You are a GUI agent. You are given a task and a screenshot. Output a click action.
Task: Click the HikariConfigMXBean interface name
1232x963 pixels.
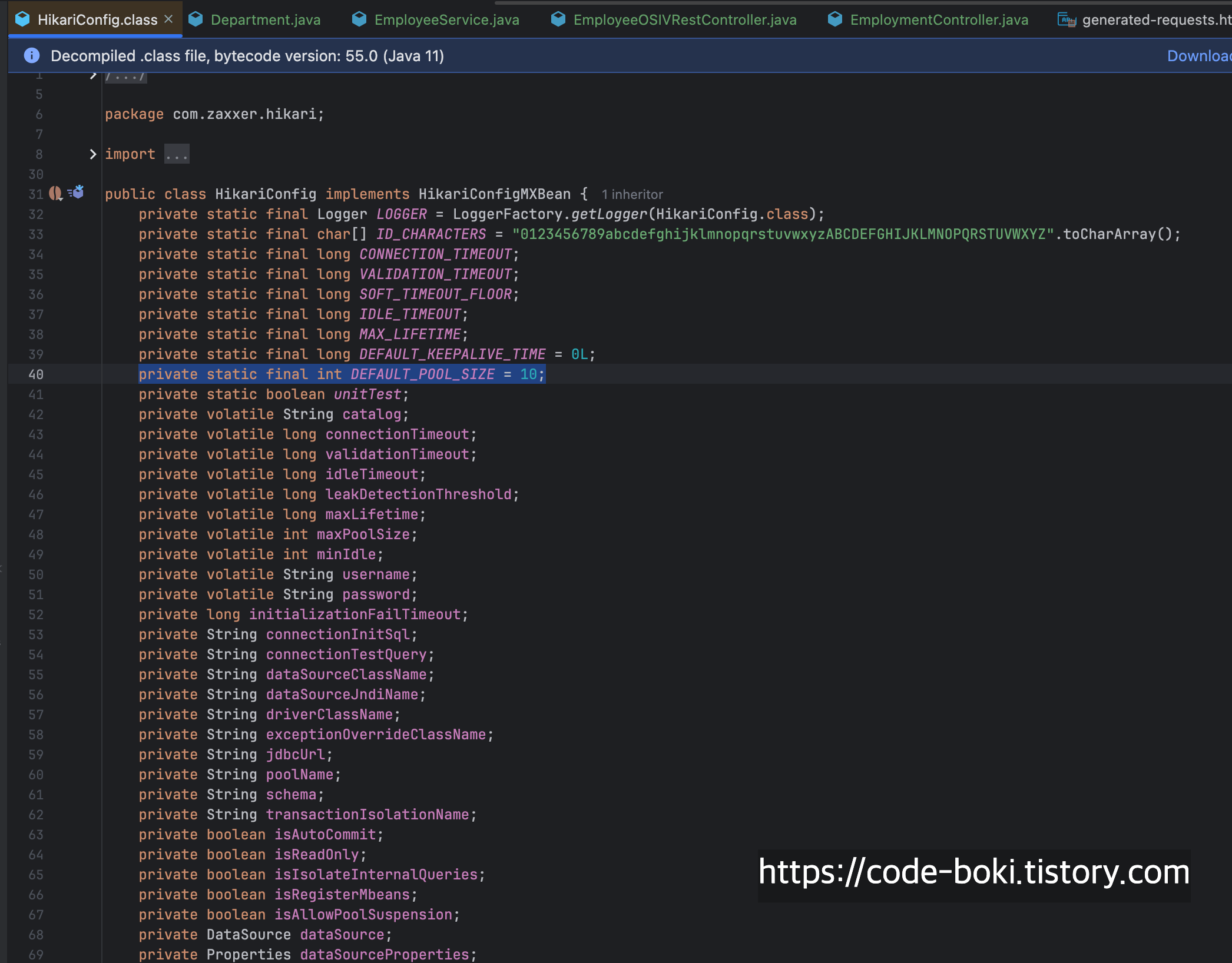pyautogui.click(x=494, y=194)
